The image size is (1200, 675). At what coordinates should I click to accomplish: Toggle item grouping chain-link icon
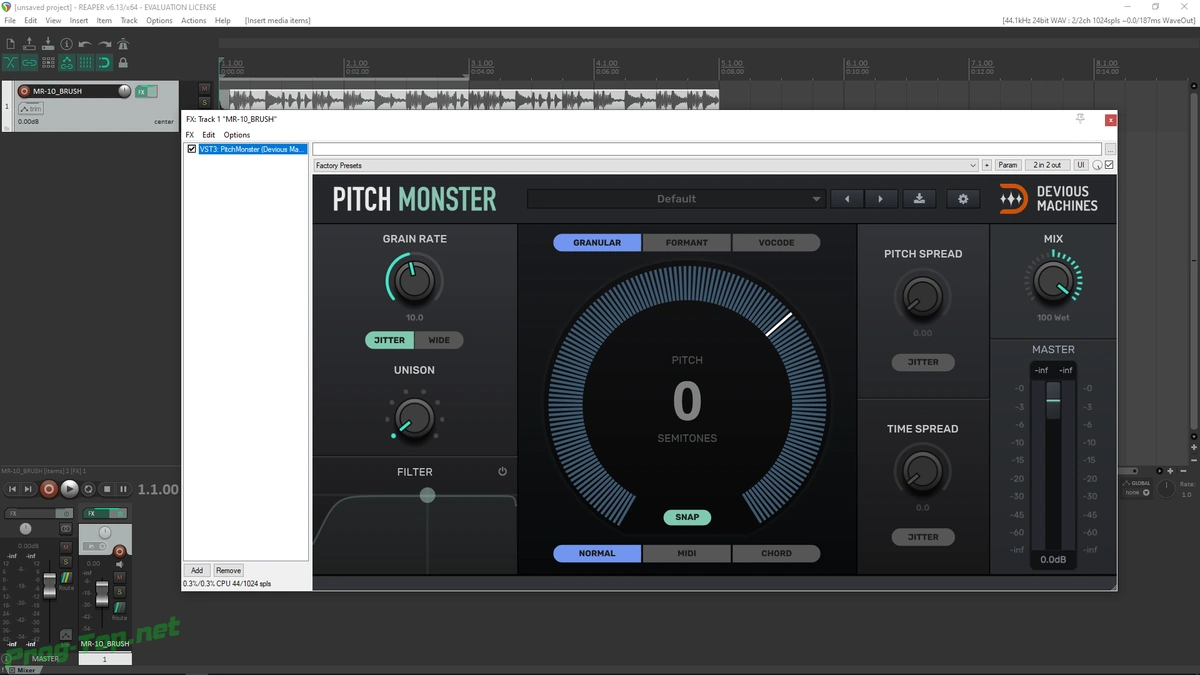(29, 62)
